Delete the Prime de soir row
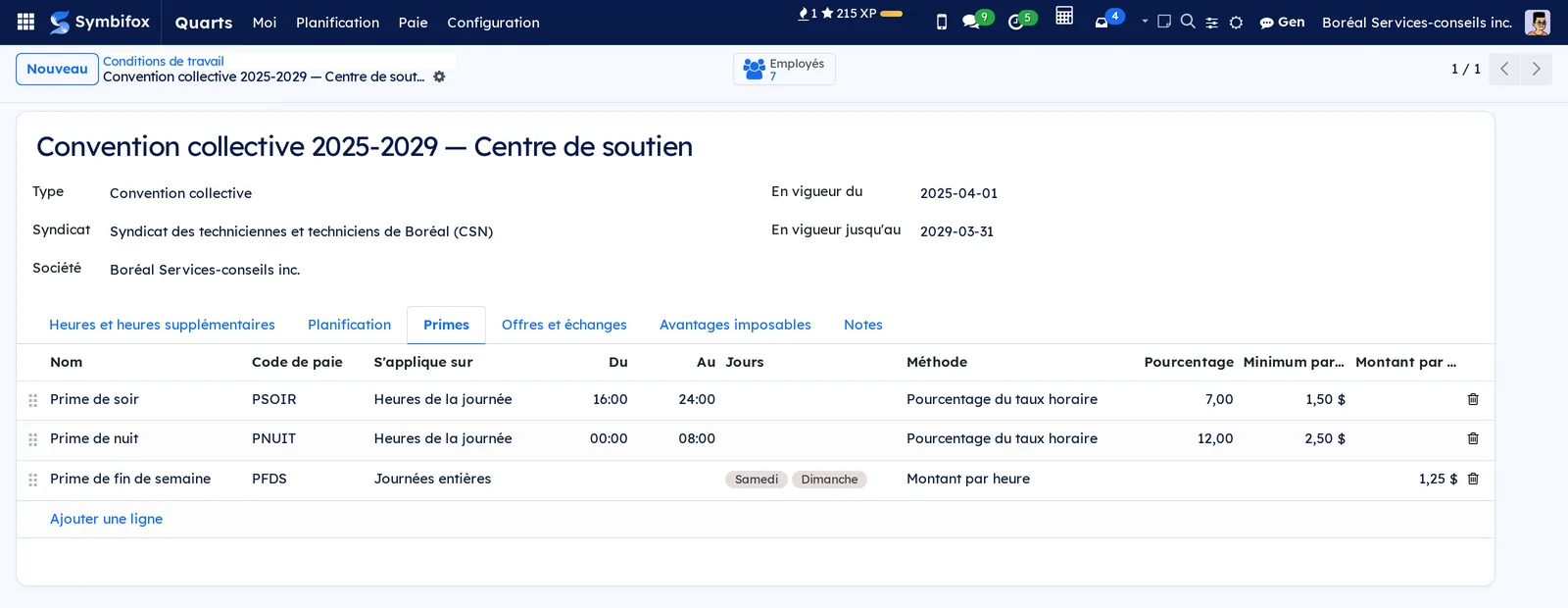The image size is (1568, 608). click(x=1473, y=399)
